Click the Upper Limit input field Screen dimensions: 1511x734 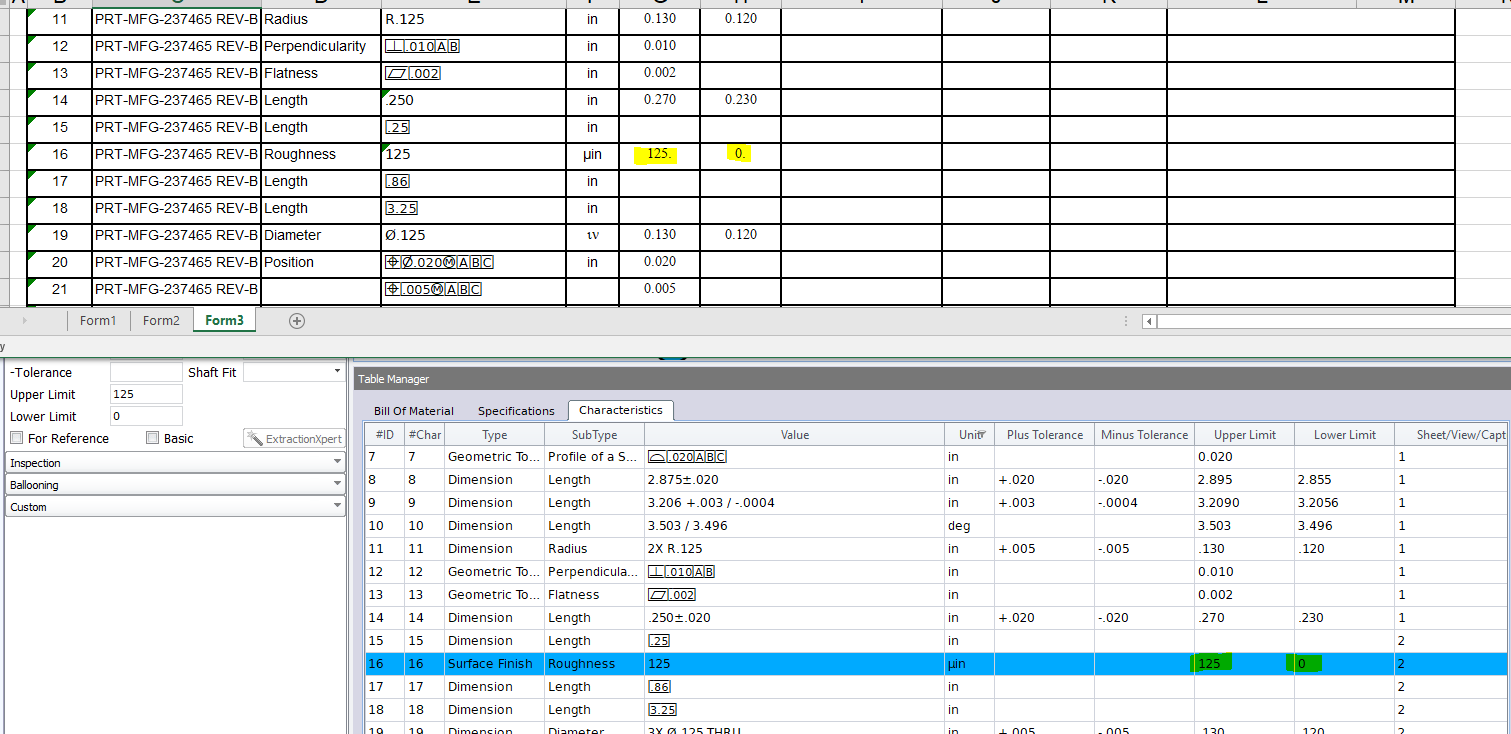[x=146, y=394]
